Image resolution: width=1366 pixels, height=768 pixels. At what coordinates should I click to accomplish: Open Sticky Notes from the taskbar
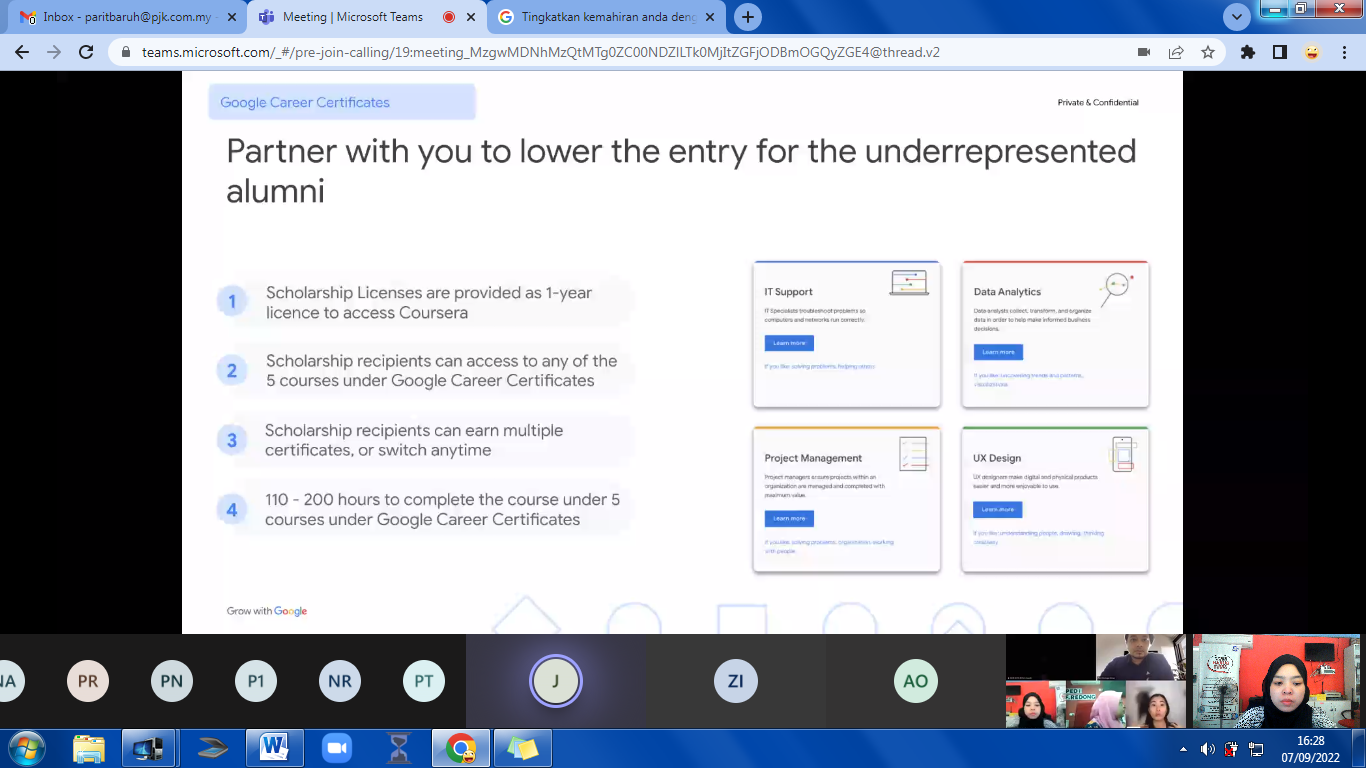523,748
